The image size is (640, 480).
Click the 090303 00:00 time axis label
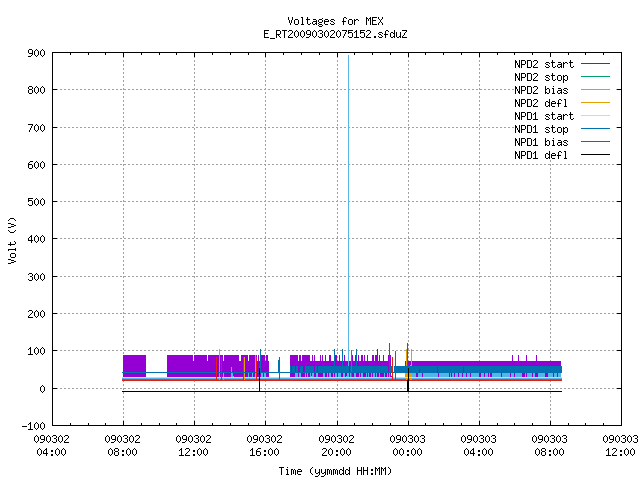pos(407,446)
